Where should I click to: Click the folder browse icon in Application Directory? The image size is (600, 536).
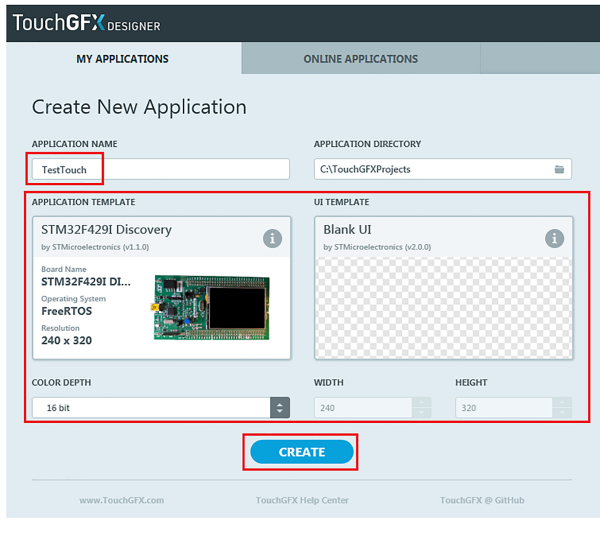pyautogui.click(x=560, y=170)
